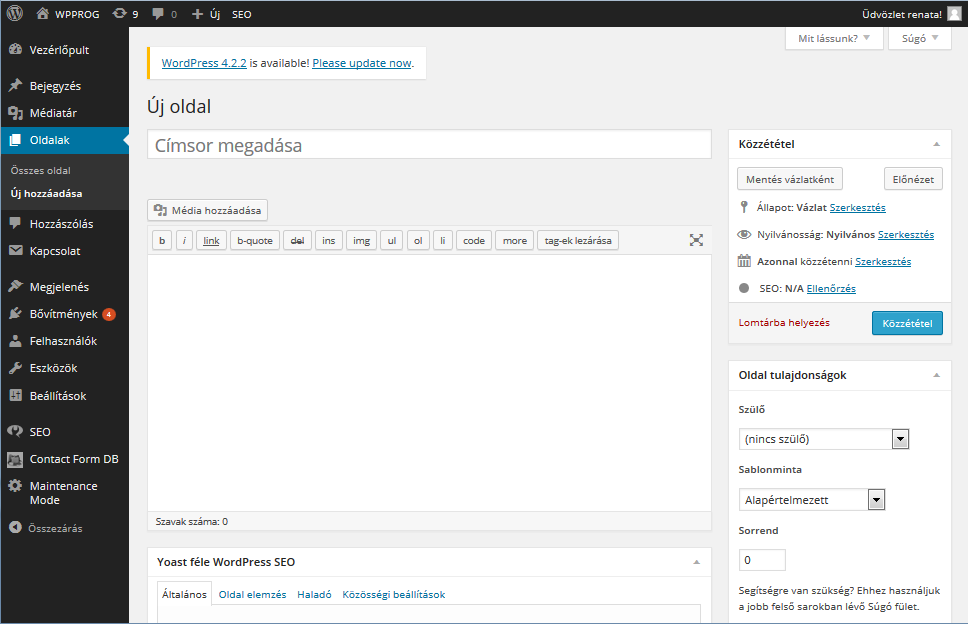Viewport: 968px width, 624px height.
Task: Collapse the Yoast féle WordPress SEO box
Action: (696, 562)
